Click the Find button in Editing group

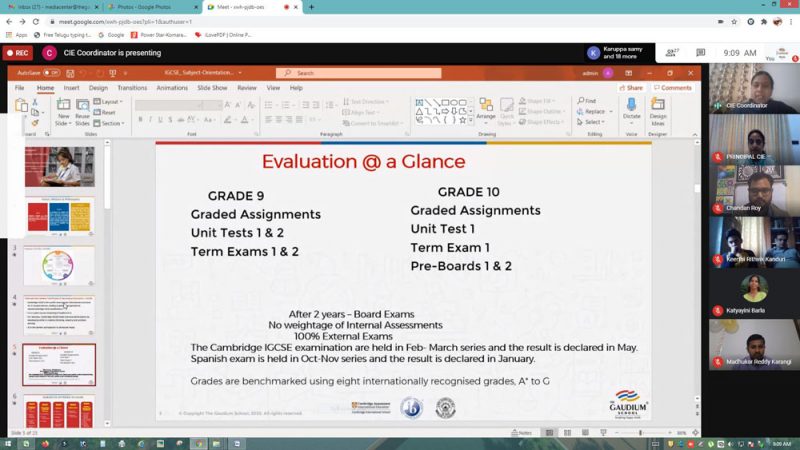point(587,101)
